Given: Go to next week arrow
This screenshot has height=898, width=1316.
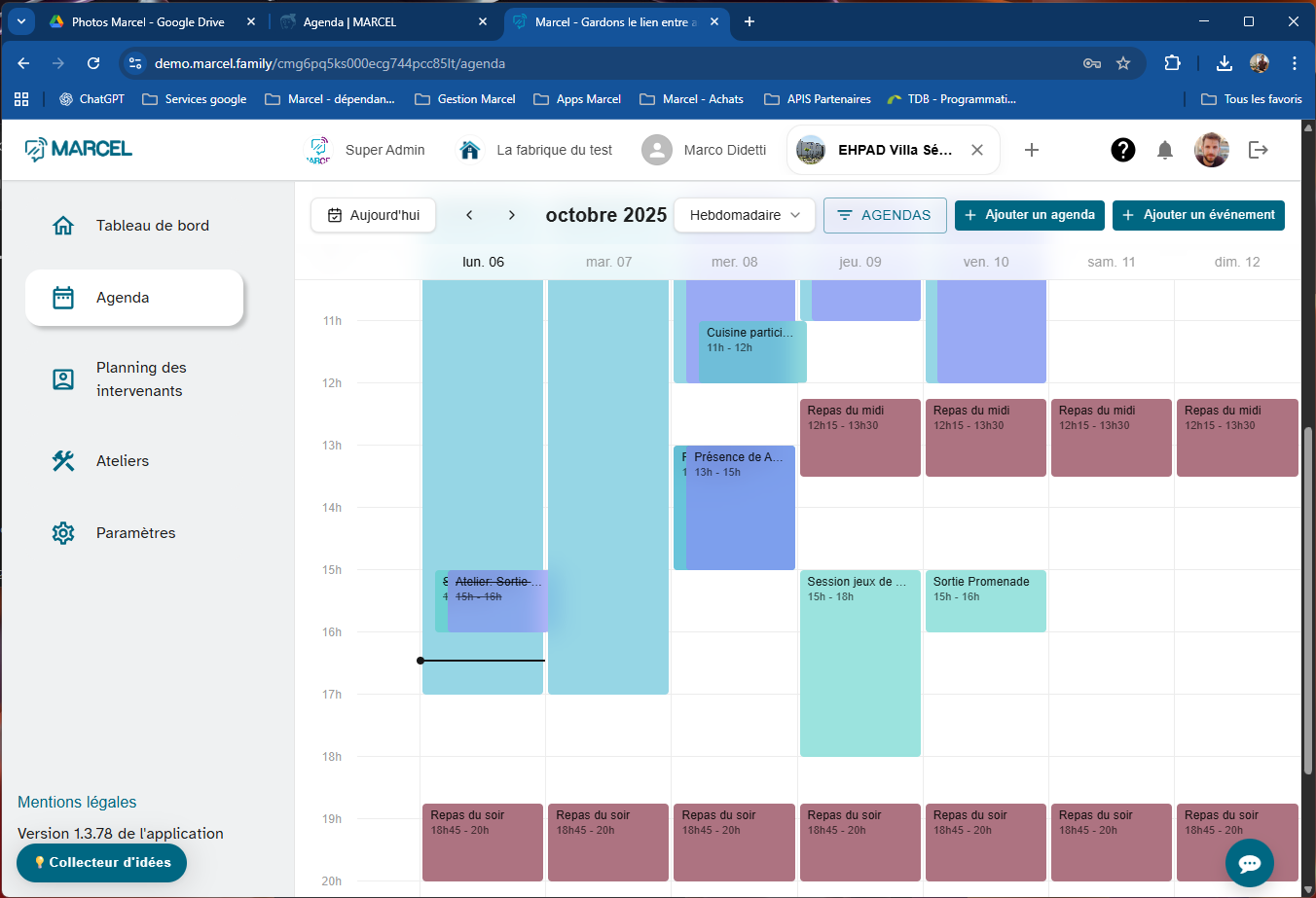Looking at the screenshot, I should (x=512, y=215).
